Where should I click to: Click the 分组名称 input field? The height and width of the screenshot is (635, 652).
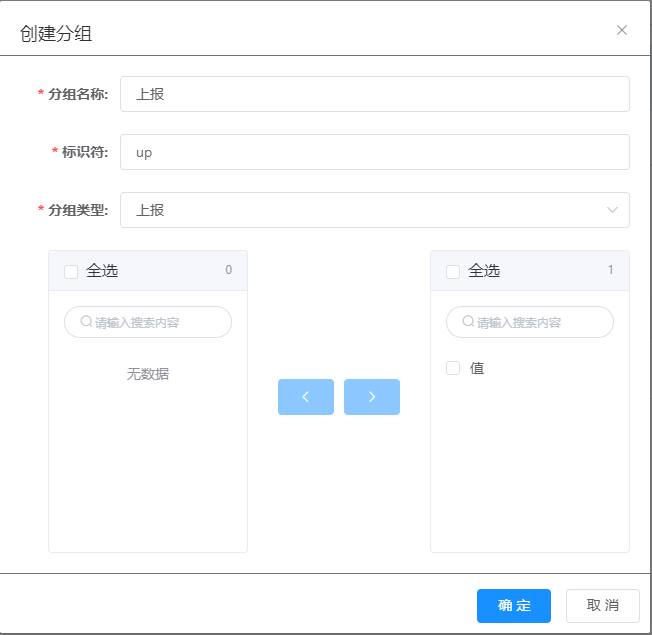(375, 94)
